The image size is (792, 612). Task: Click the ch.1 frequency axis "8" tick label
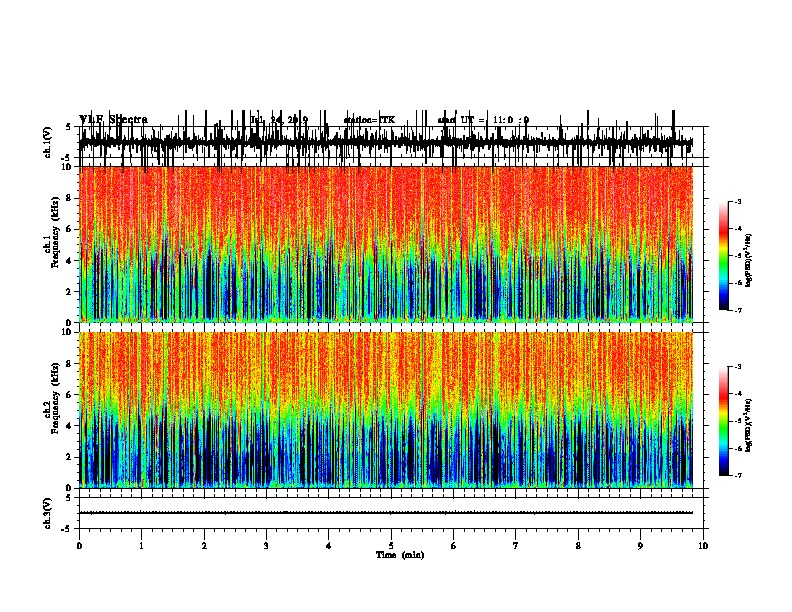click(69, 198)
